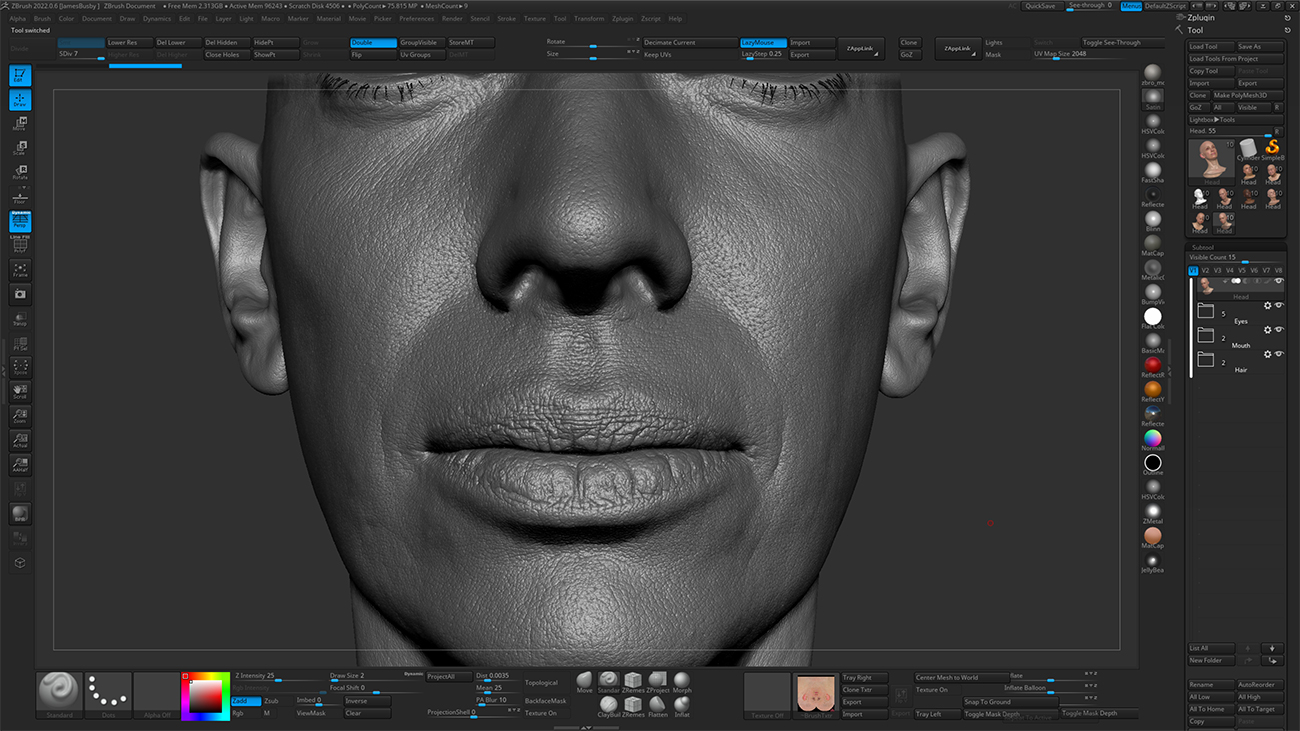The width and height of the screenshot is (1300, 731).
Task: Select the Scale tool on the left sidebar
Action: click(20, 147)
